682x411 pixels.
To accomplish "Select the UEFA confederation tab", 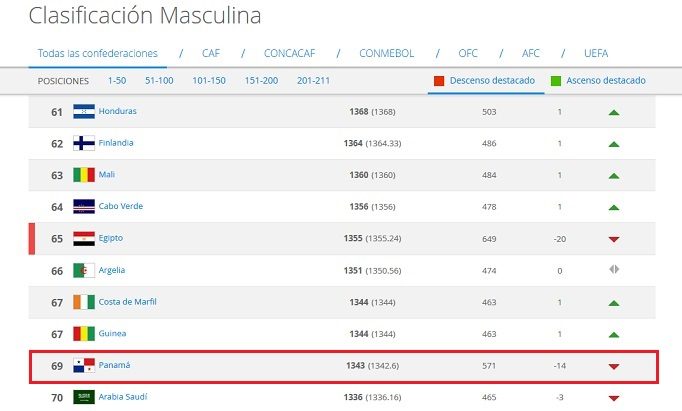I will (596, 53).
